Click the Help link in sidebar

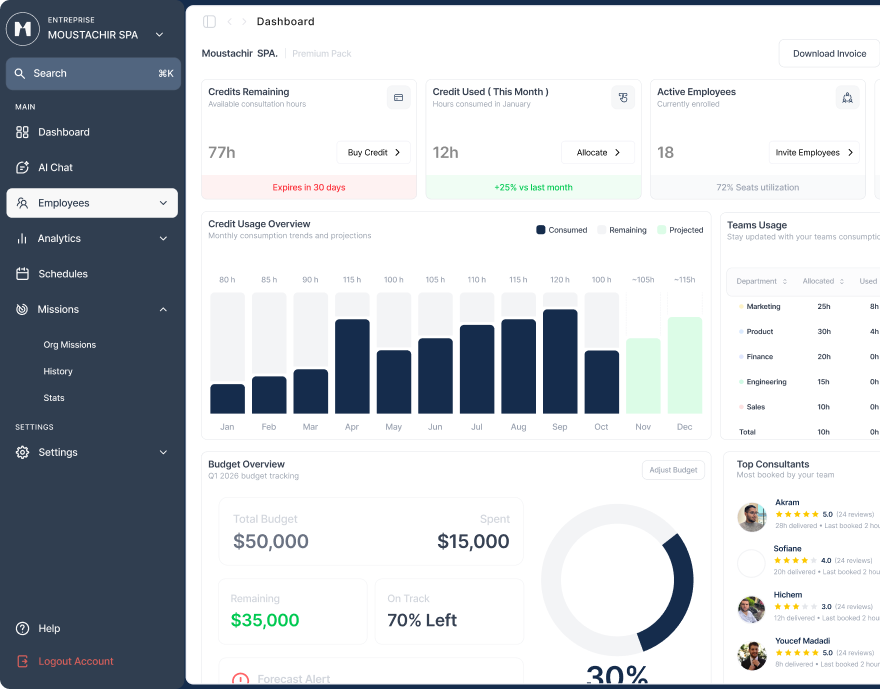coord(49,628)
